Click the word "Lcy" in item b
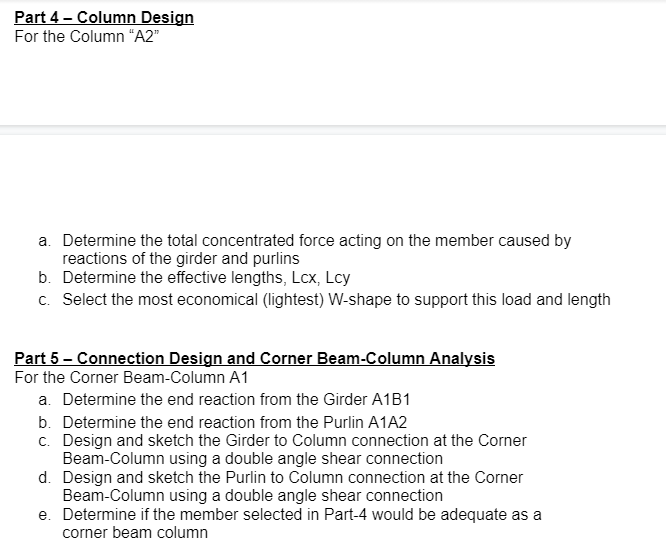 coord(338,278)
